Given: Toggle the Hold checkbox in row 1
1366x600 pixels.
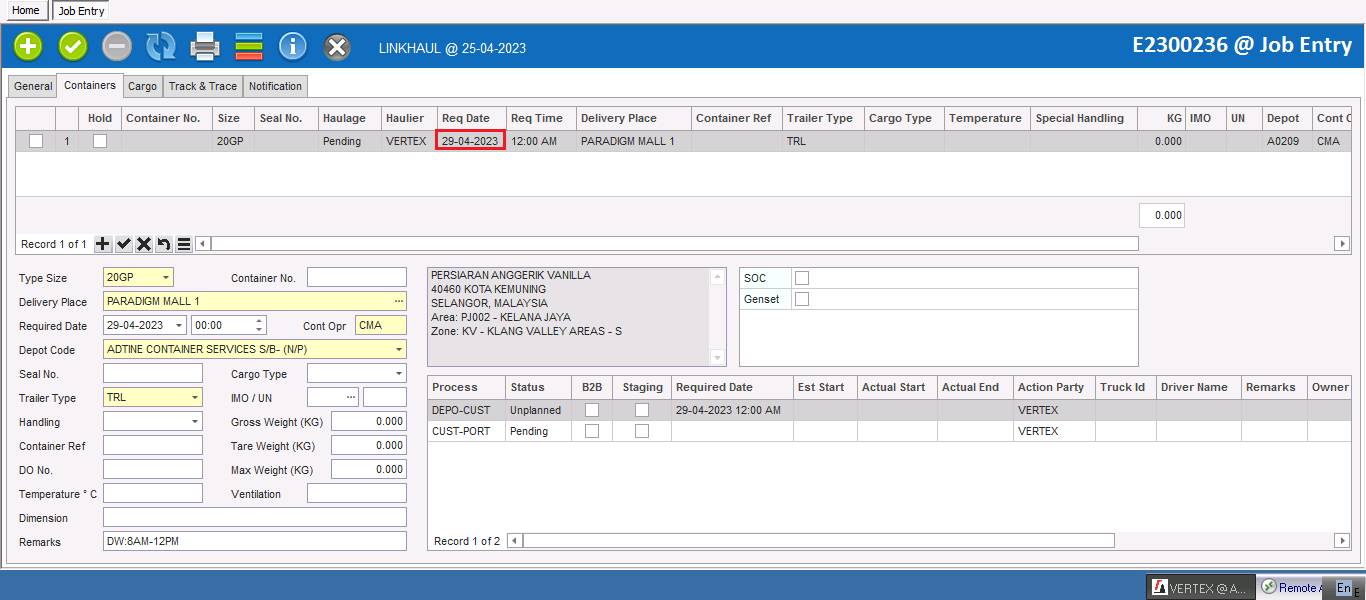Looking at the screenshot, I should coord(100,142).
